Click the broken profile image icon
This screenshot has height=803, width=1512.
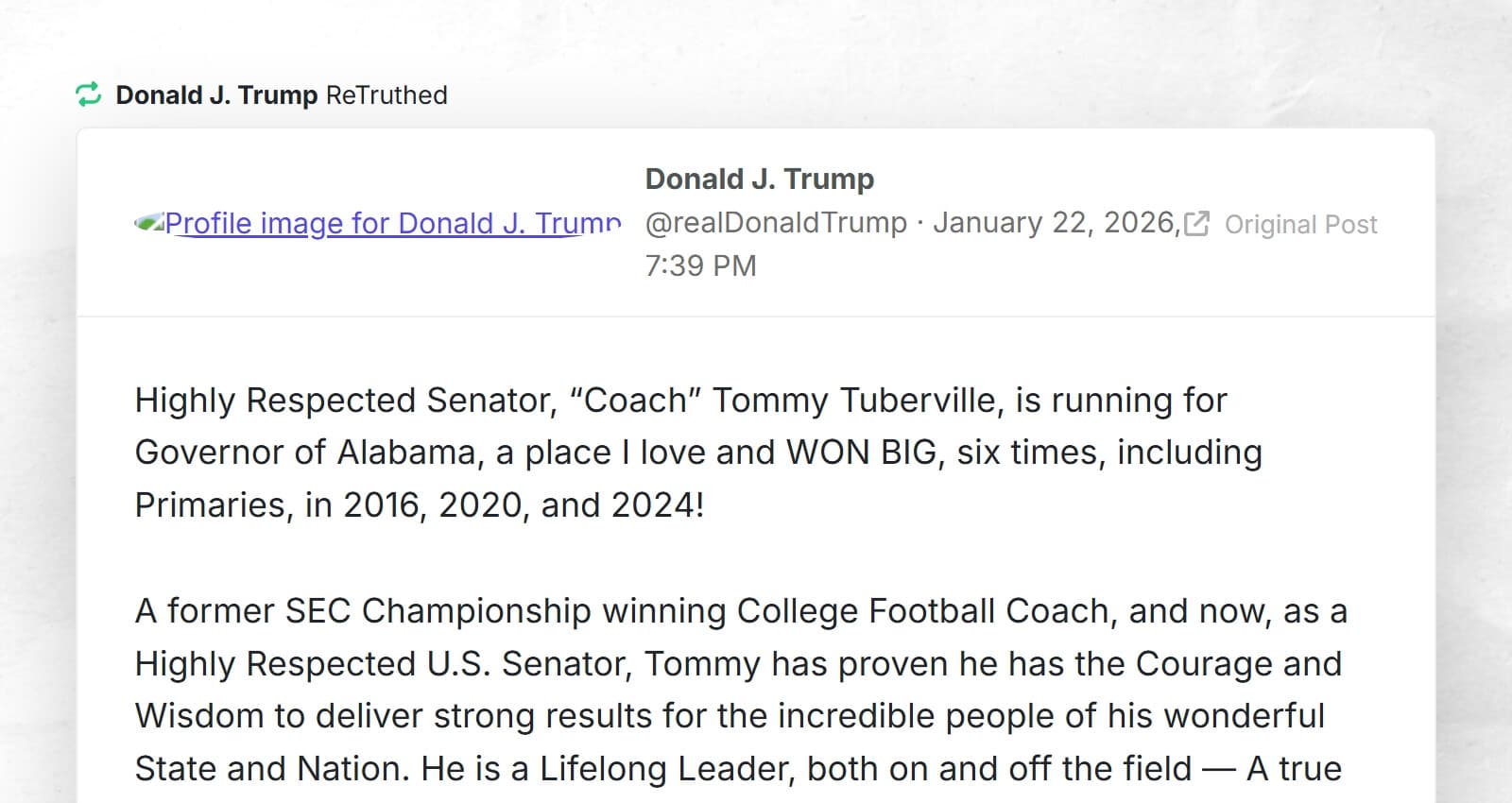(x=149, y=223)
